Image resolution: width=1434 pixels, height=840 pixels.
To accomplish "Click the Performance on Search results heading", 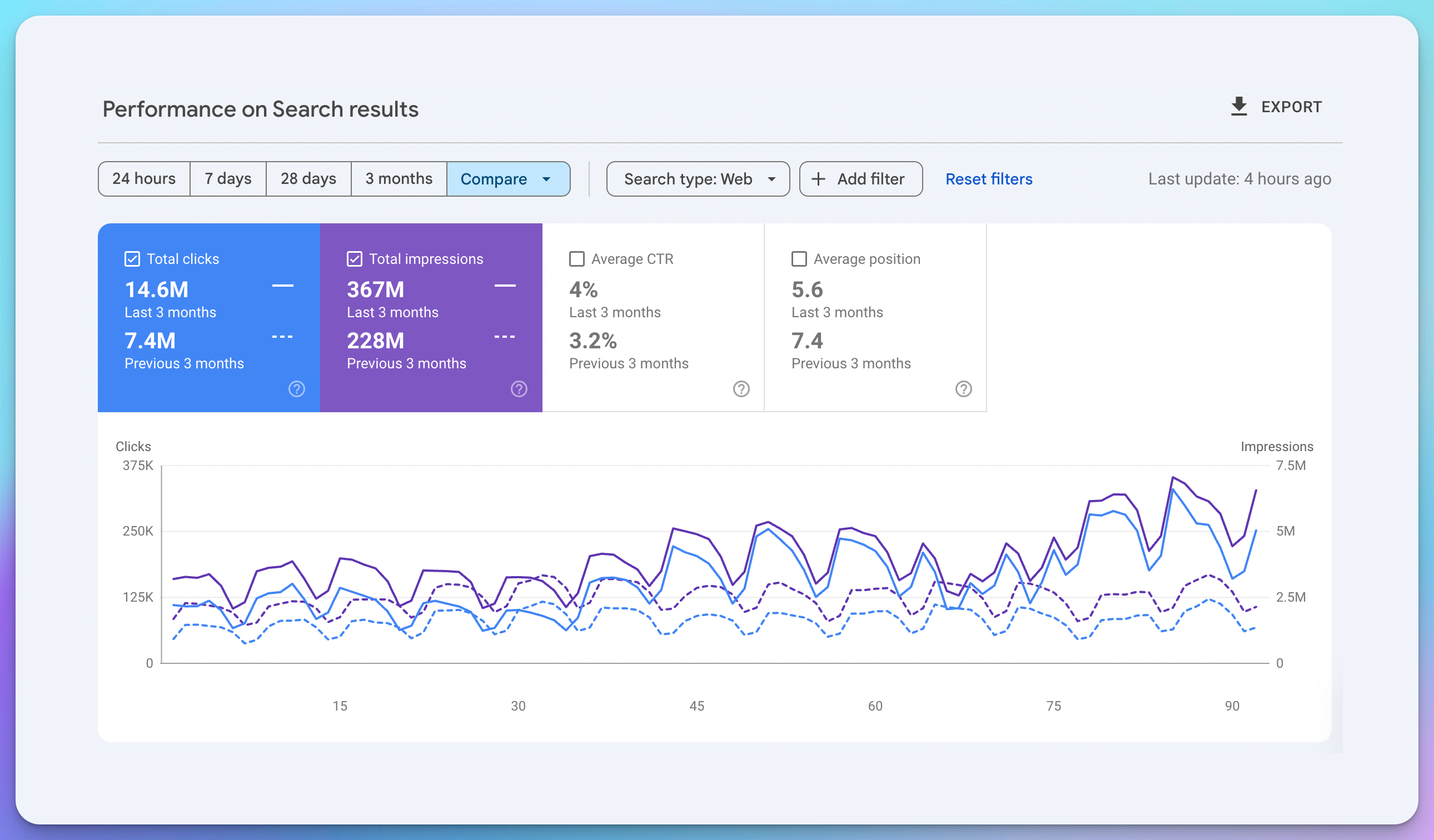I will pos(261,109).
